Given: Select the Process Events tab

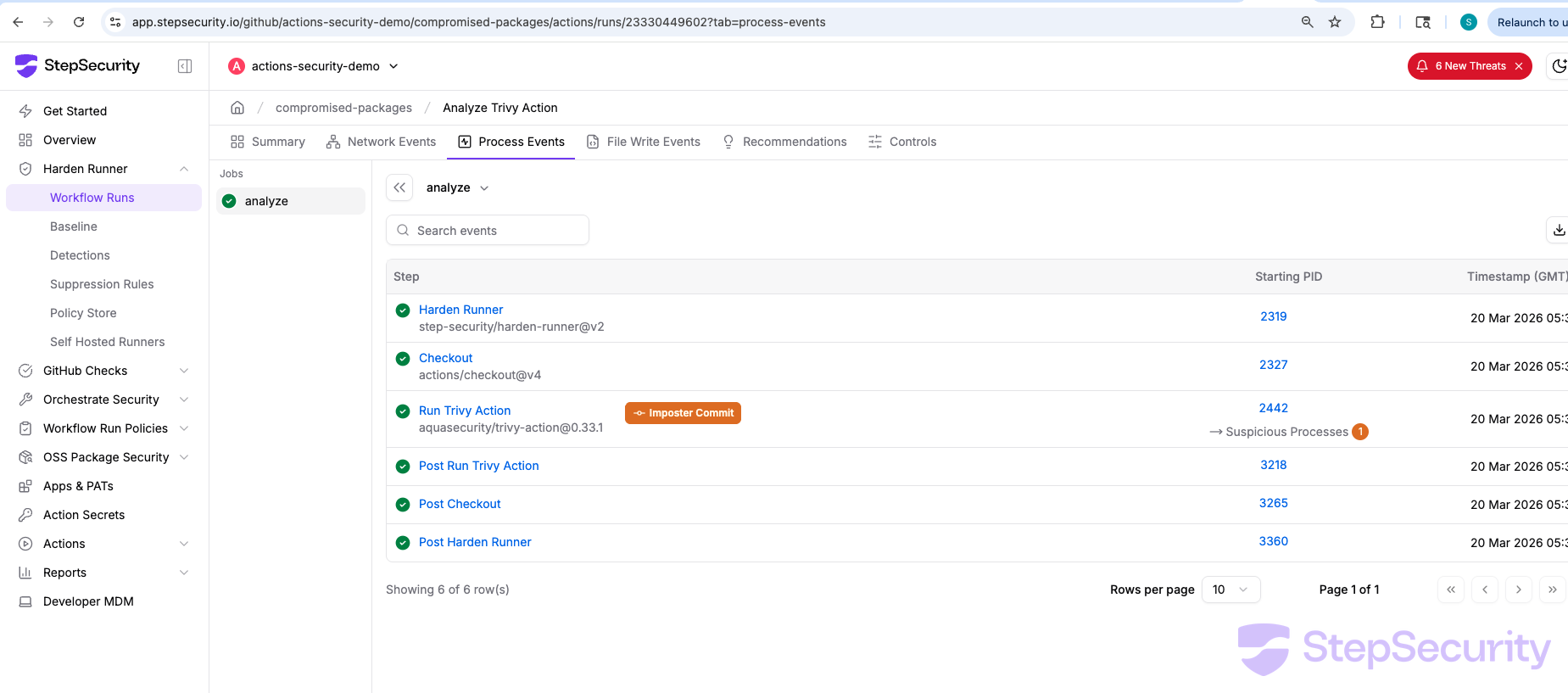Looking at the screenshot, I should click(x=511, y=142).
